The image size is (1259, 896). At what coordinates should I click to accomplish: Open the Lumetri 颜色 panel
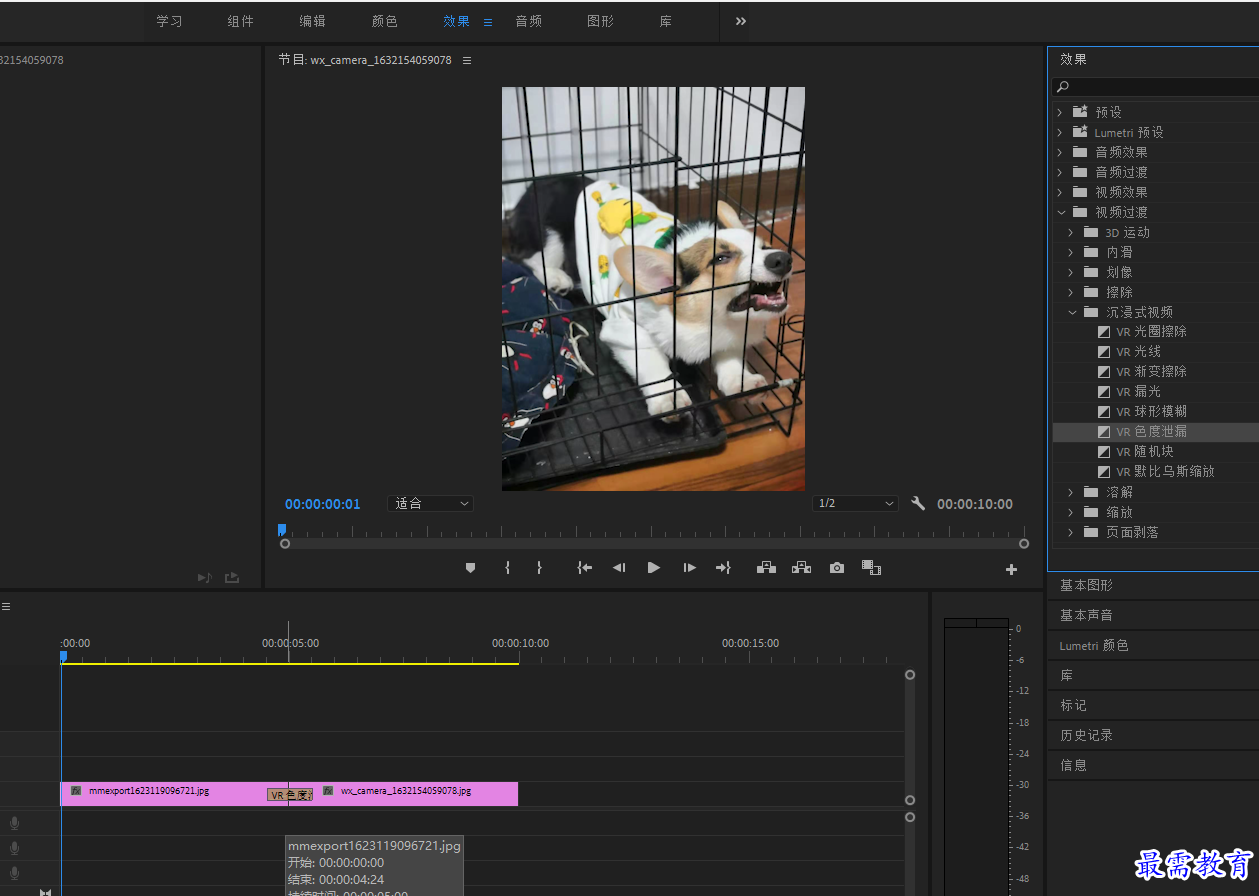tap(1094, 646)
